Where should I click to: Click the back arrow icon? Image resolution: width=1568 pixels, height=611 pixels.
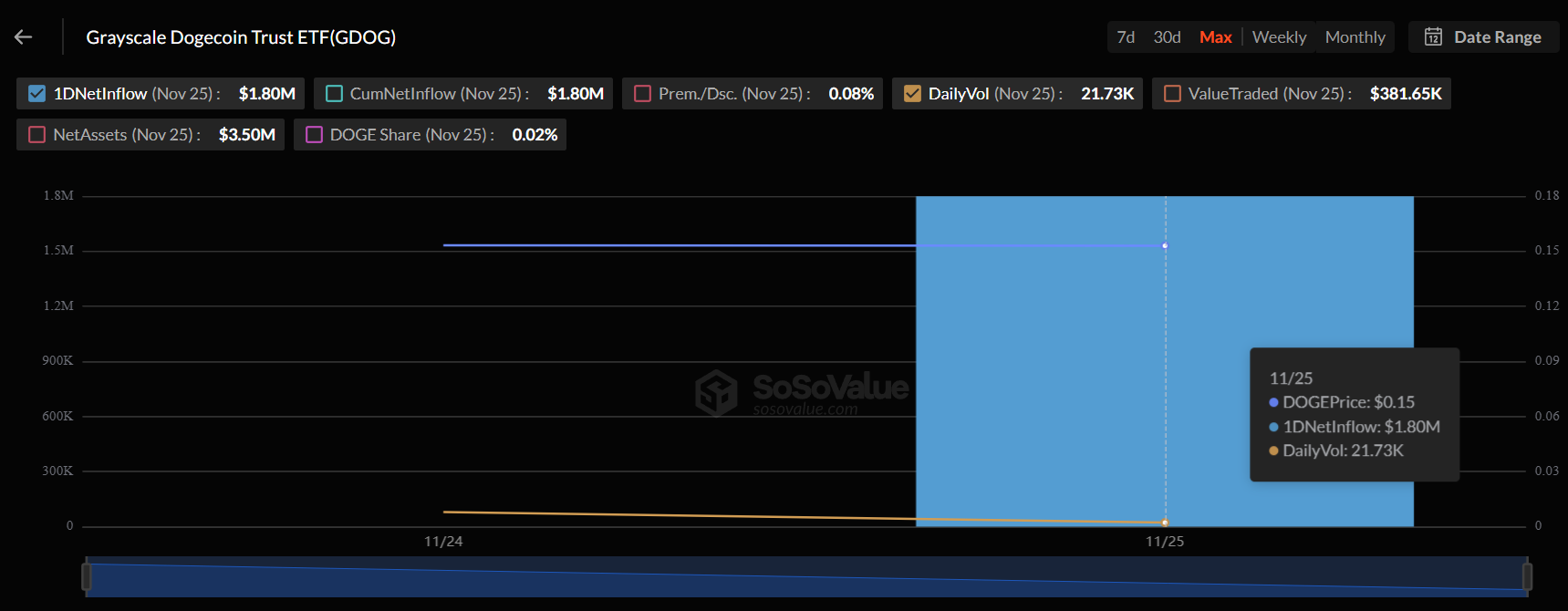(x=24, y=37)
